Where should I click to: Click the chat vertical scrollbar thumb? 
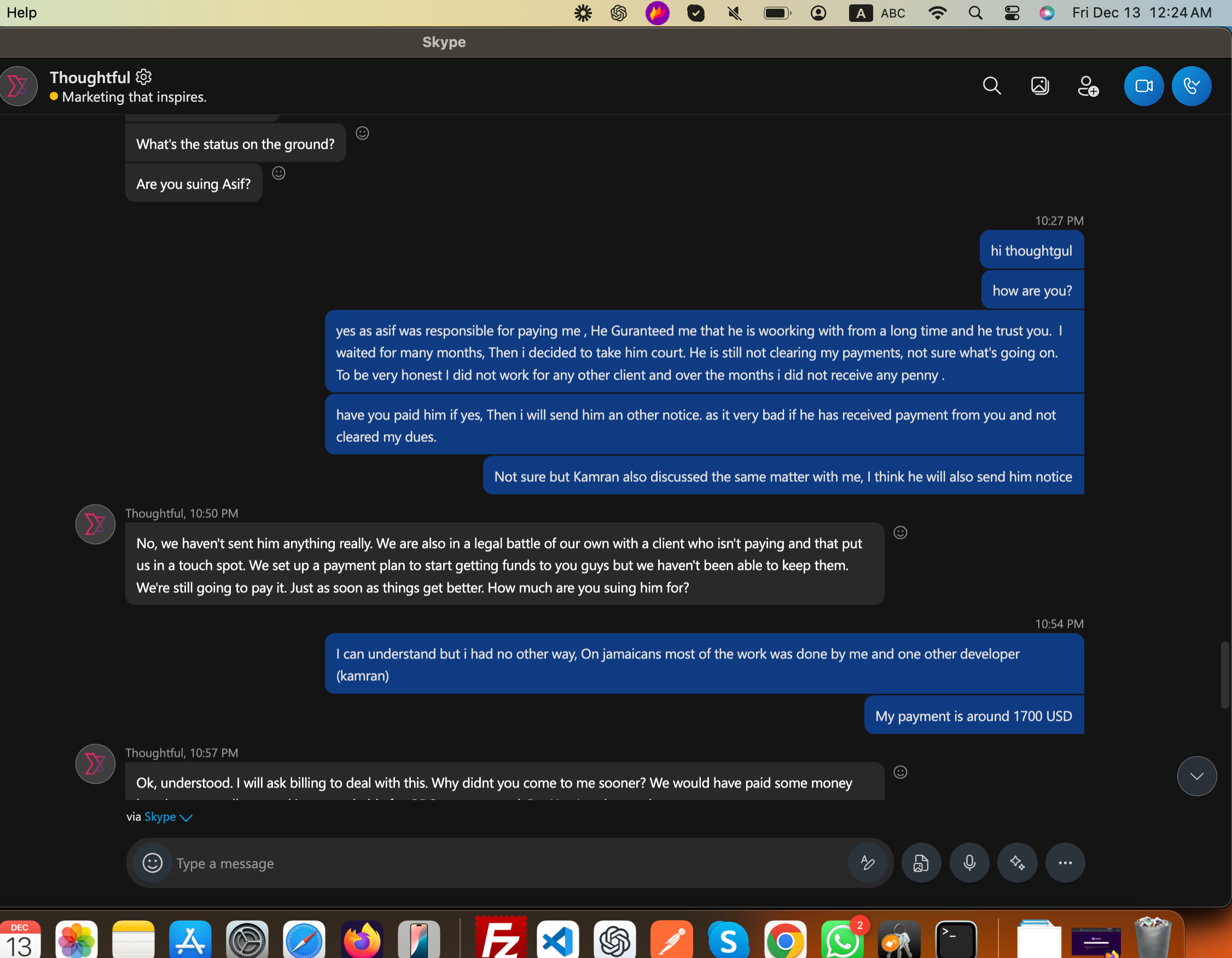click(x=1225, y=674)
